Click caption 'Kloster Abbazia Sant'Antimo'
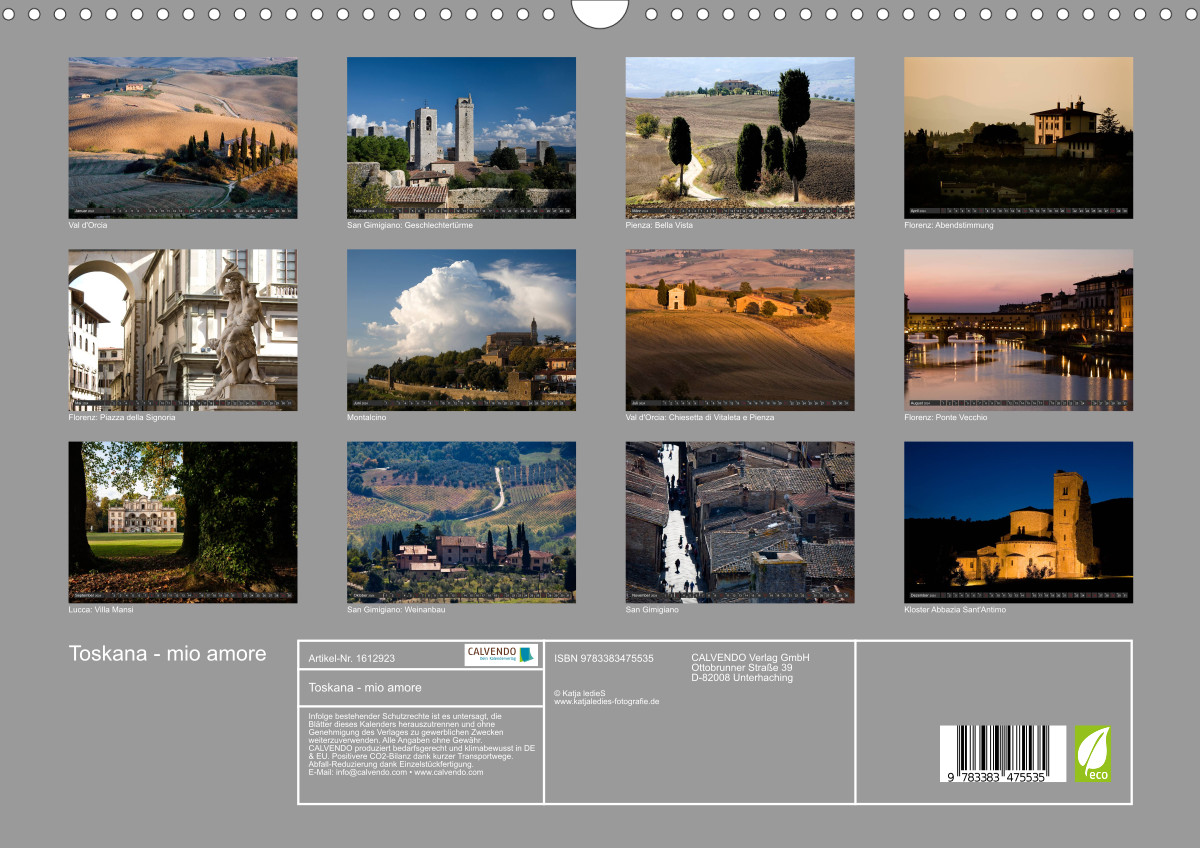Viewport: 1200px width, 848px height. pos(955,609)
